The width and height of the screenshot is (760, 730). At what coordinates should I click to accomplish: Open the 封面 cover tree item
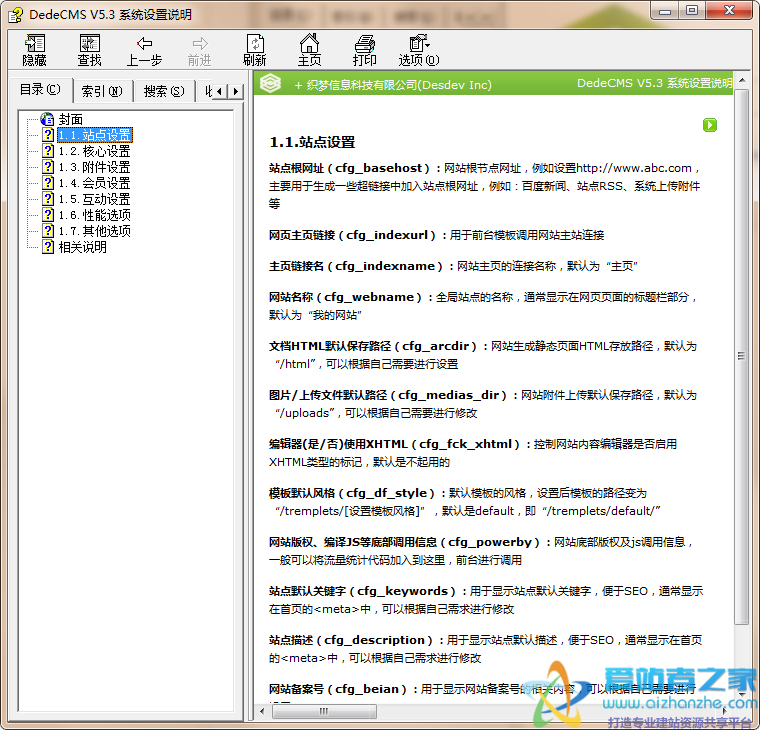tap(71, 119)
